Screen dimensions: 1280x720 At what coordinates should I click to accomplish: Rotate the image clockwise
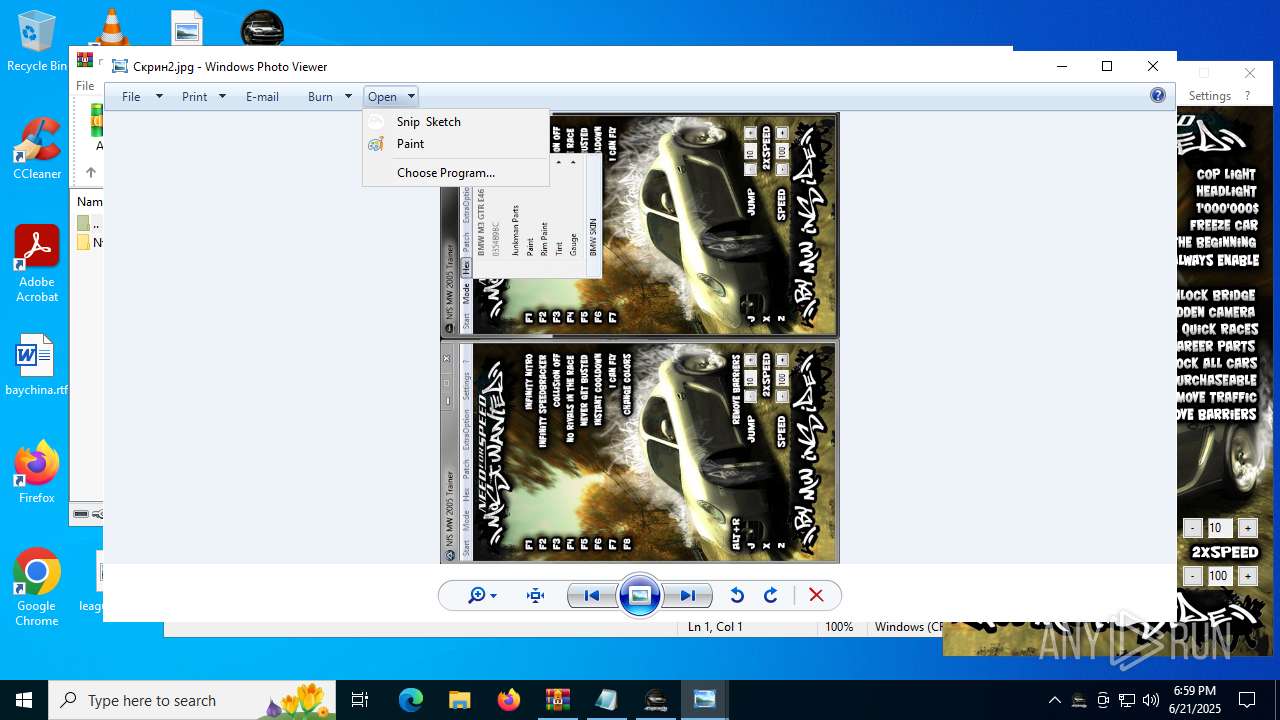(771, 596)
